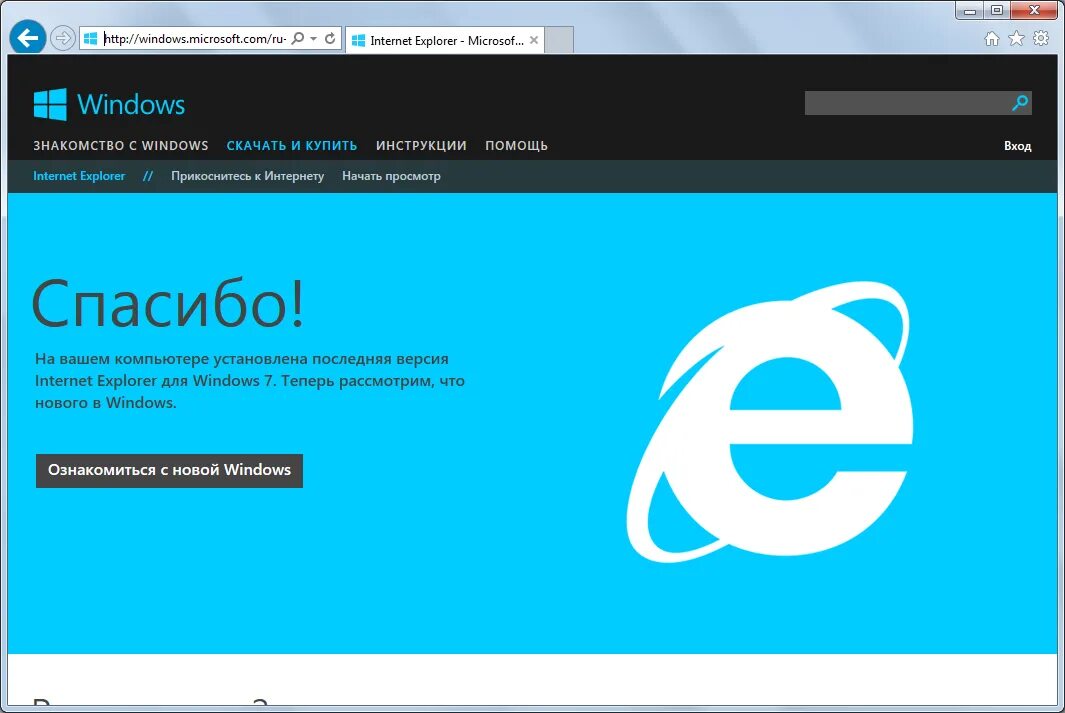This screenshot has height=713, width=1065.
Task: Click the Internet Explorer breadcrumb link
Action: (x=79, y=176)
